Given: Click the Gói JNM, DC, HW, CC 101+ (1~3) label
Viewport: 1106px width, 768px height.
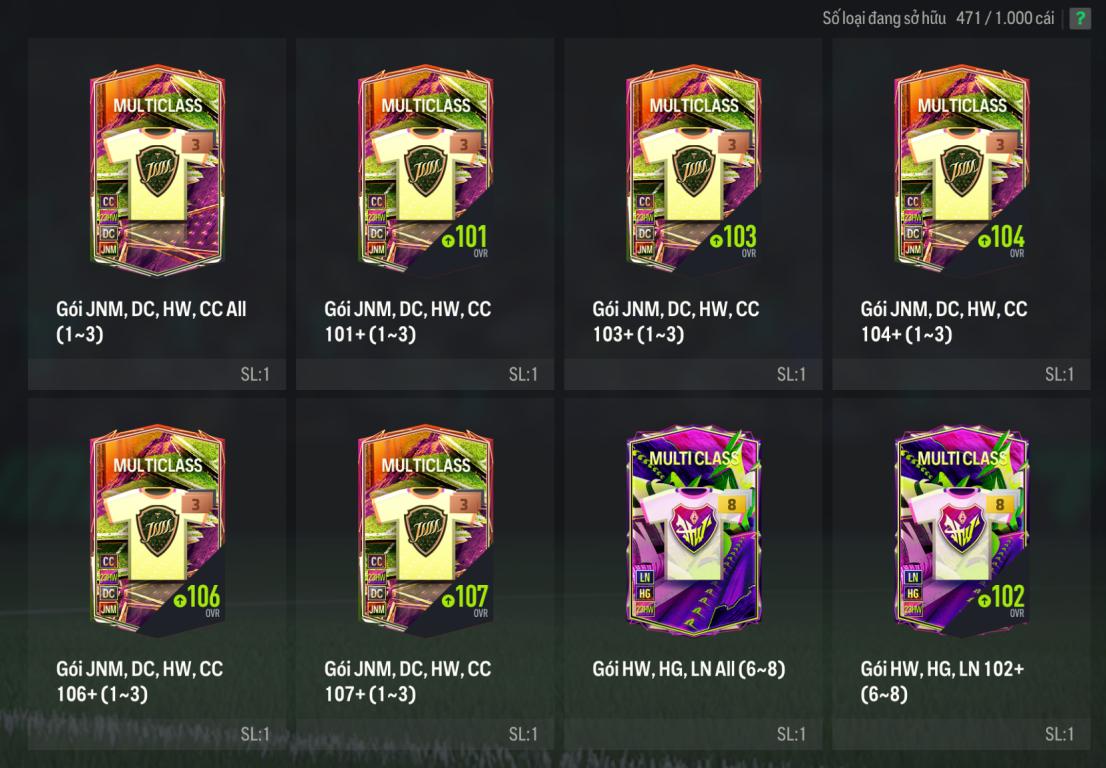Looking at the screenshot, I should pyautogui.click(x=408, y=321).
